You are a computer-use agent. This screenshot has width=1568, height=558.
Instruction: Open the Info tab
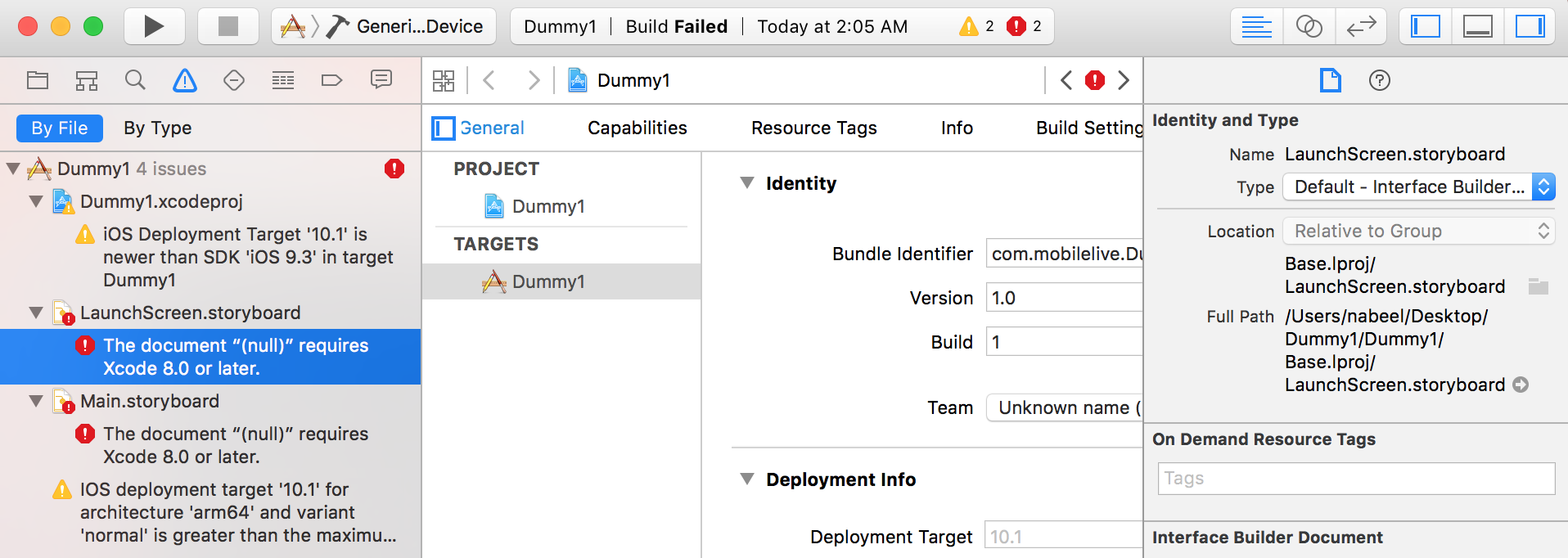coord(957,128)
